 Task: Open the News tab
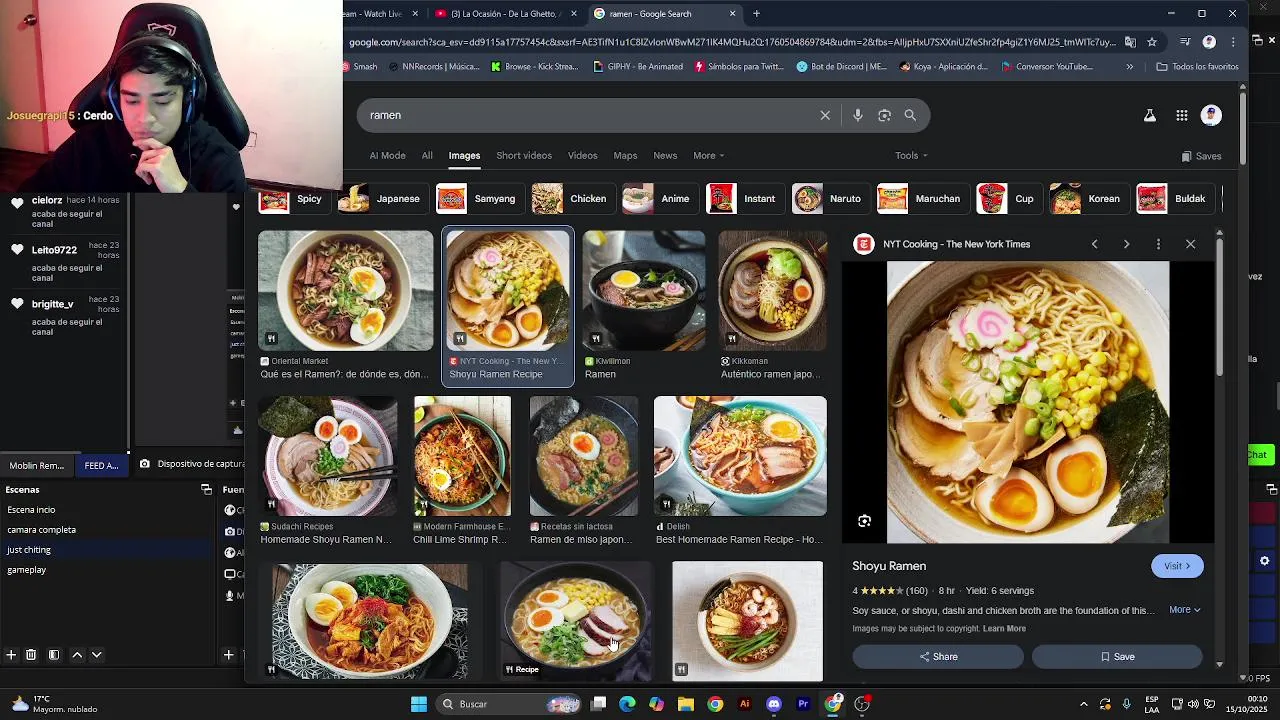pos(665,156)
